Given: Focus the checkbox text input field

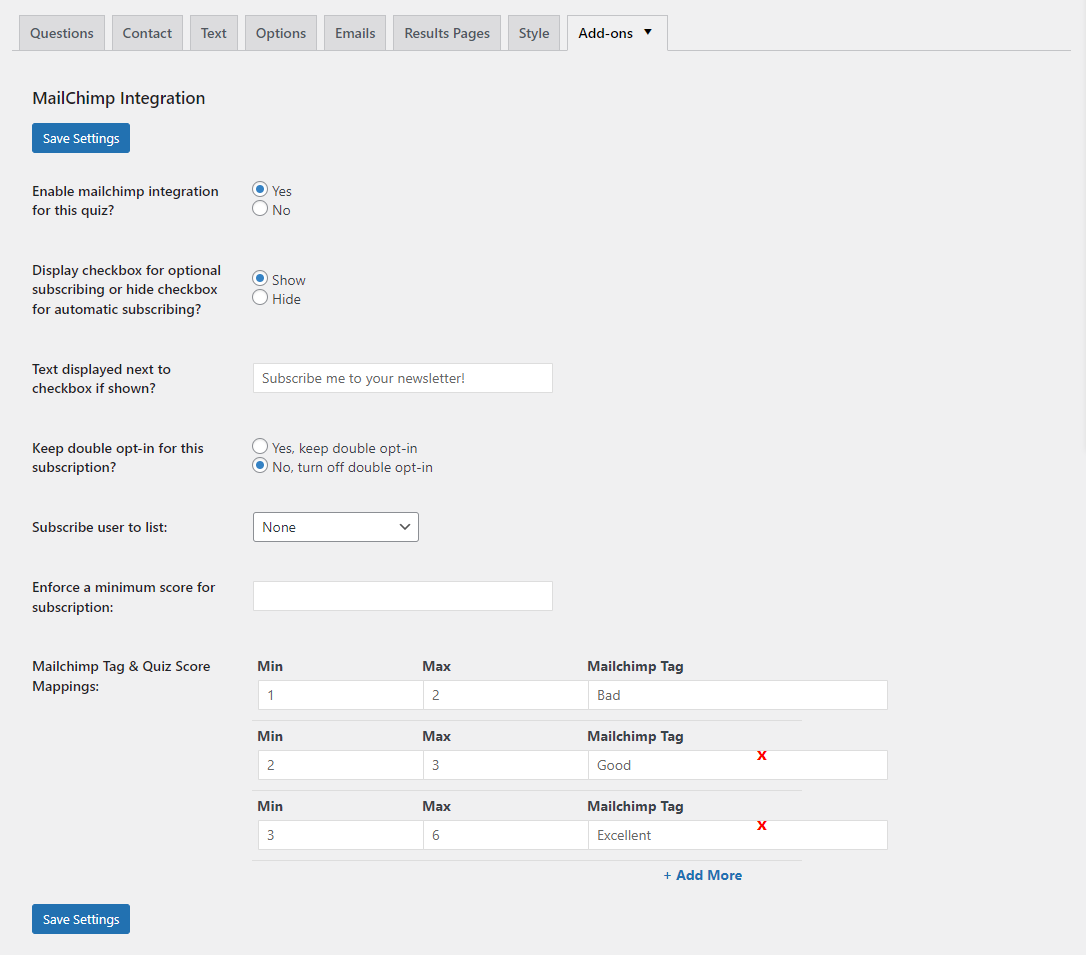Looking at the screenshot, I should [x=403, y=378].
